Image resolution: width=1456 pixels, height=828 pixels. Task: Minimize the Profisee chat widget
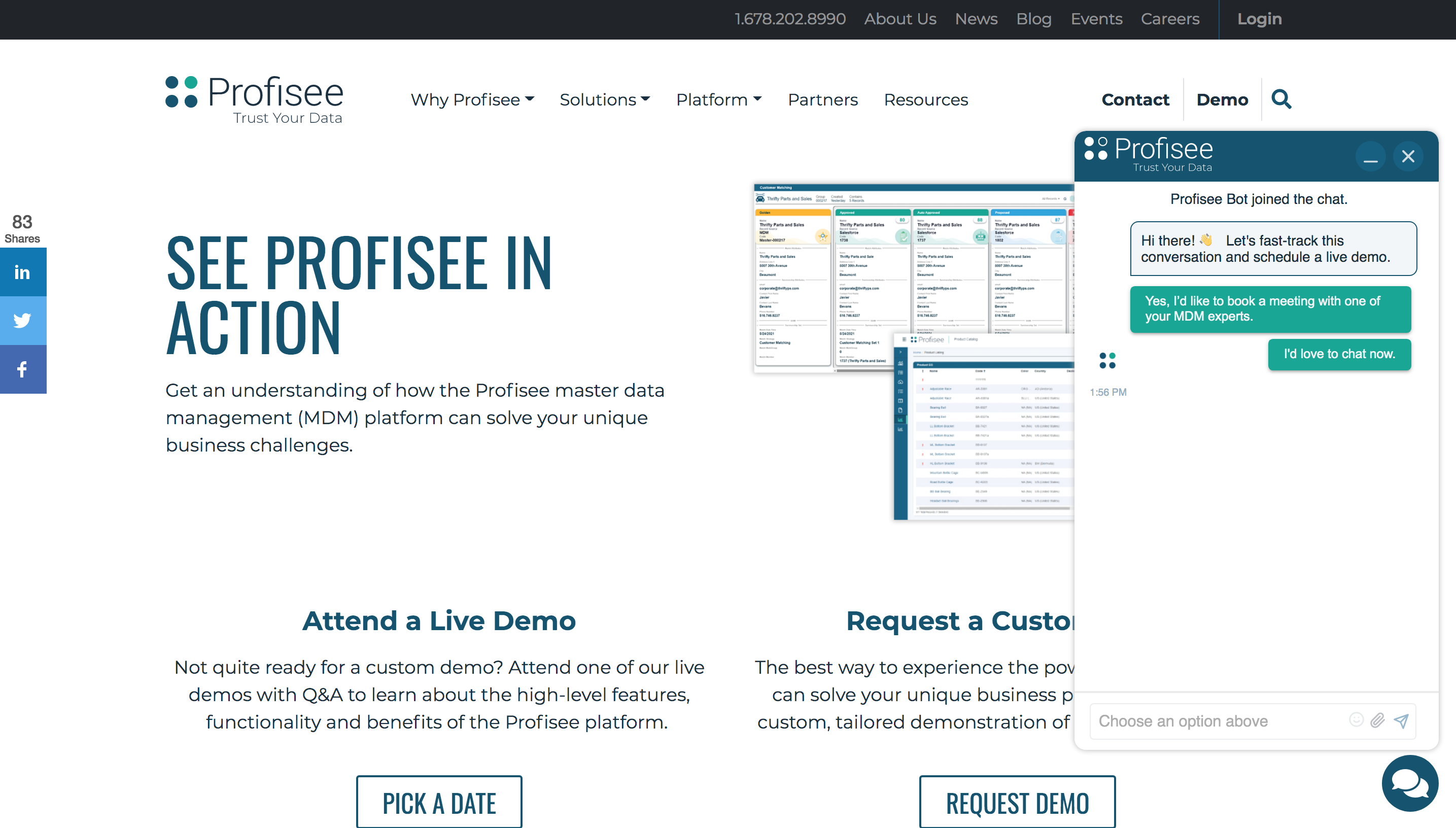click(1370, 156)
